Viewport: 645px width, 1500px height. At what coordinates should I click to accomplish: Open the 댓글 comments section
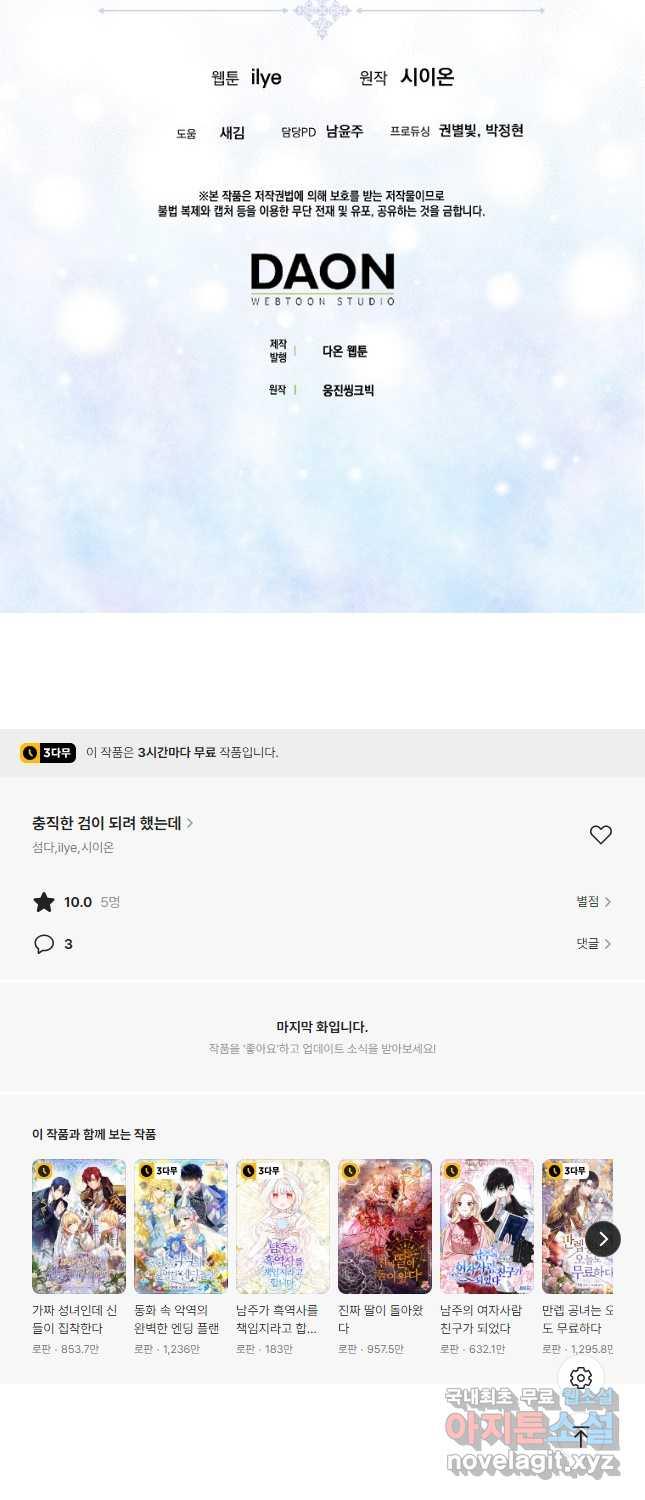coord(593,944)
